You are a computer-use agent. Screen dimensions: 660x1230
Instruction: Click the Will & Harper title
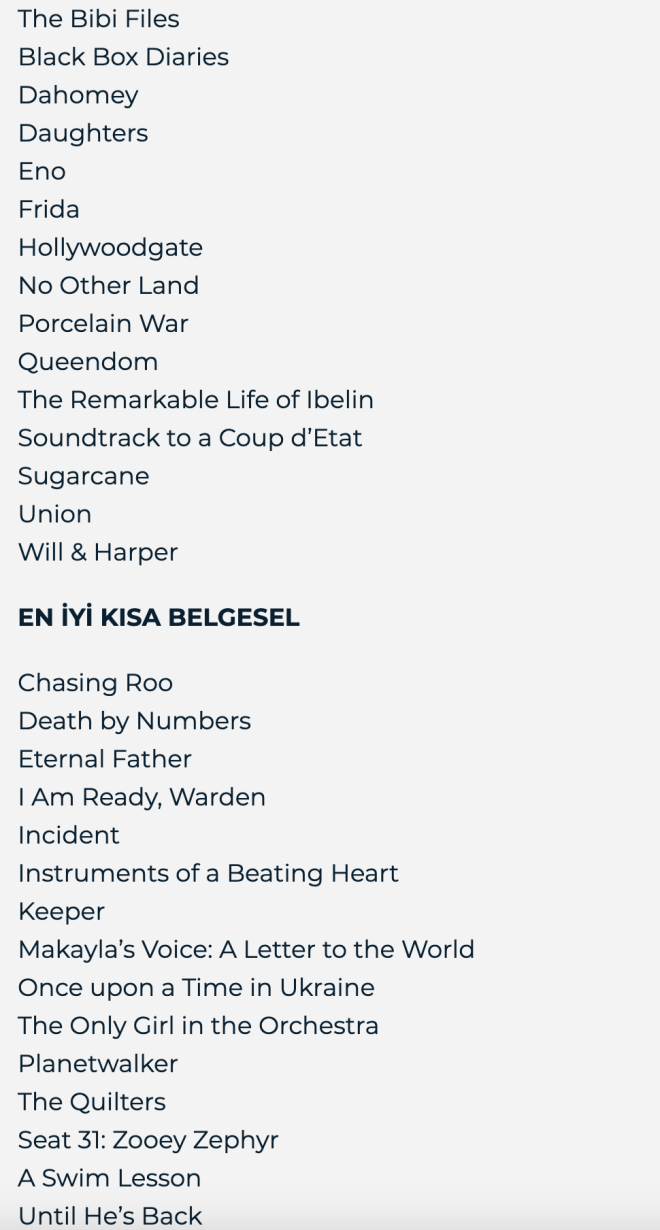coord(98,551)
